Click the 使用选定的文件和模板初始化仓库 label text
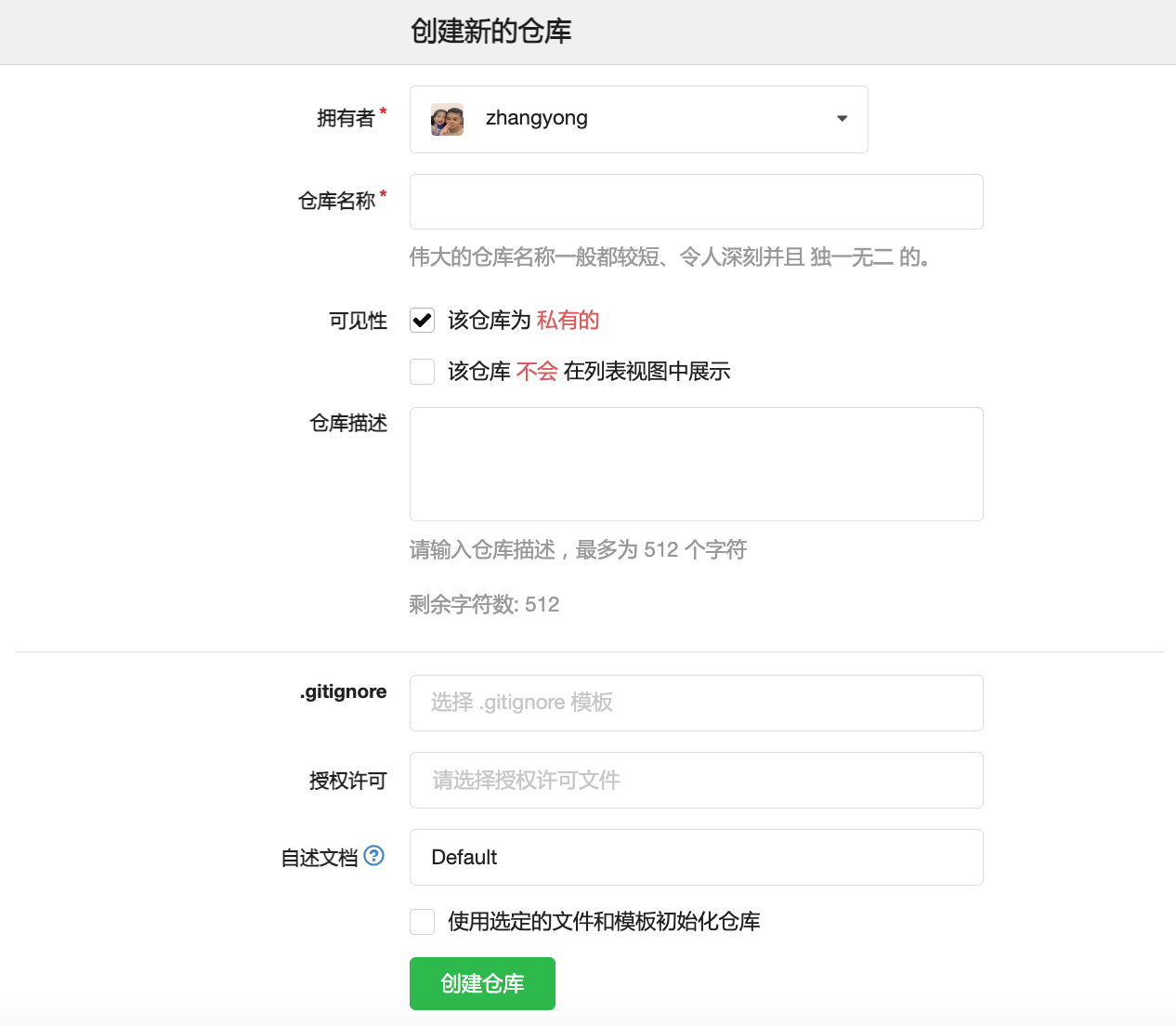 604,922
